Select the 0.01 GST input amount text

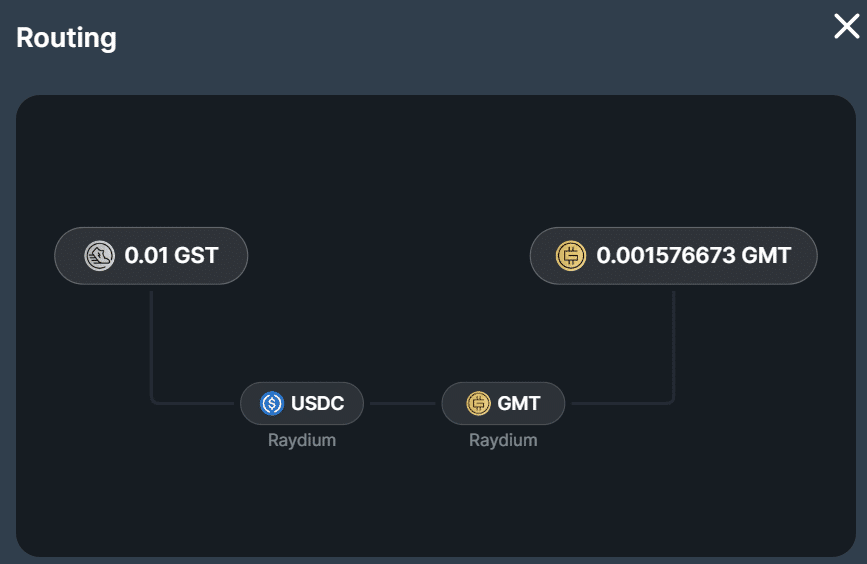tap(171, 256)
